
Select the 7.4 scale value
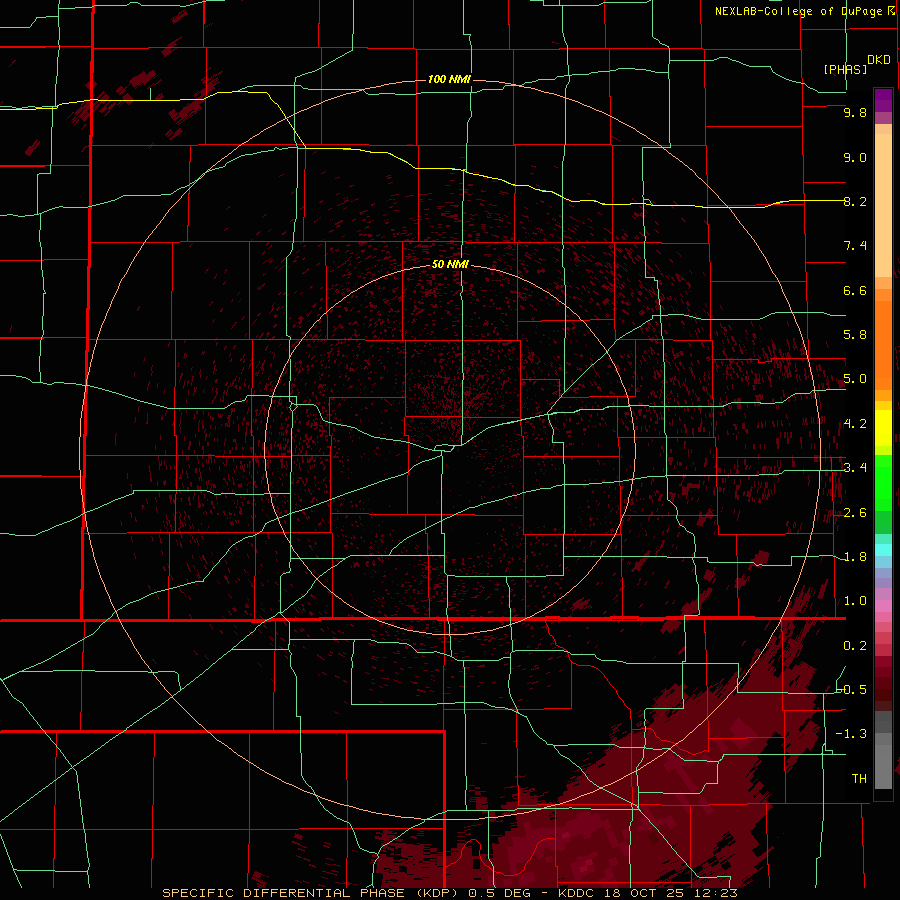coord(855,246)
